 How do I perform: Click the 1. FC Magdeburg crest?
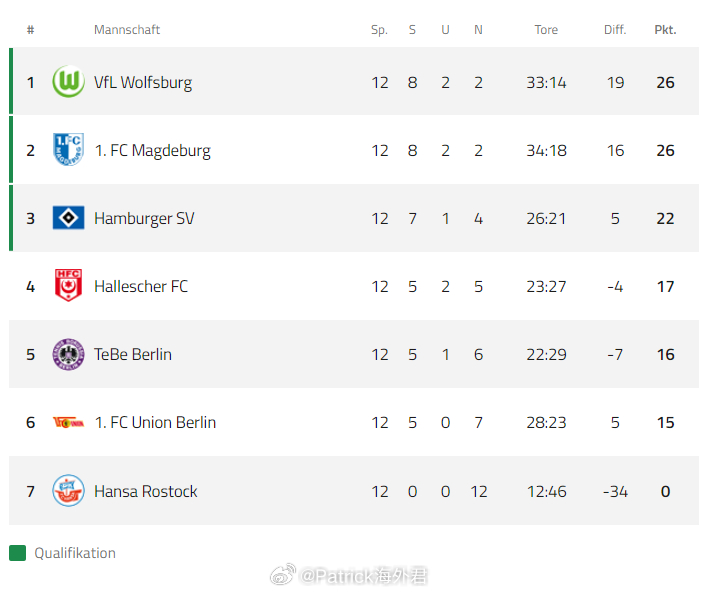[68, 150]
